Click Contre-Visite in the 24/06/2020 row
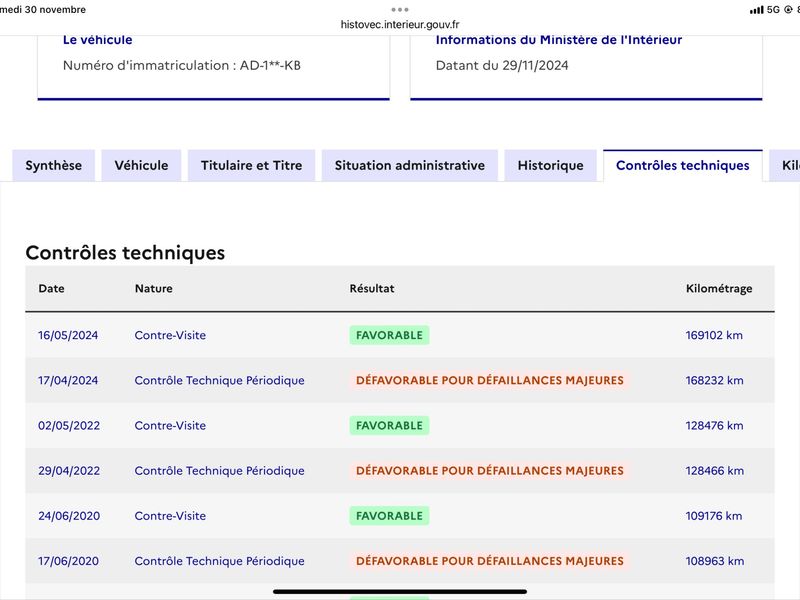This screenshot has width=800, height=600. (x=170, y=516)
